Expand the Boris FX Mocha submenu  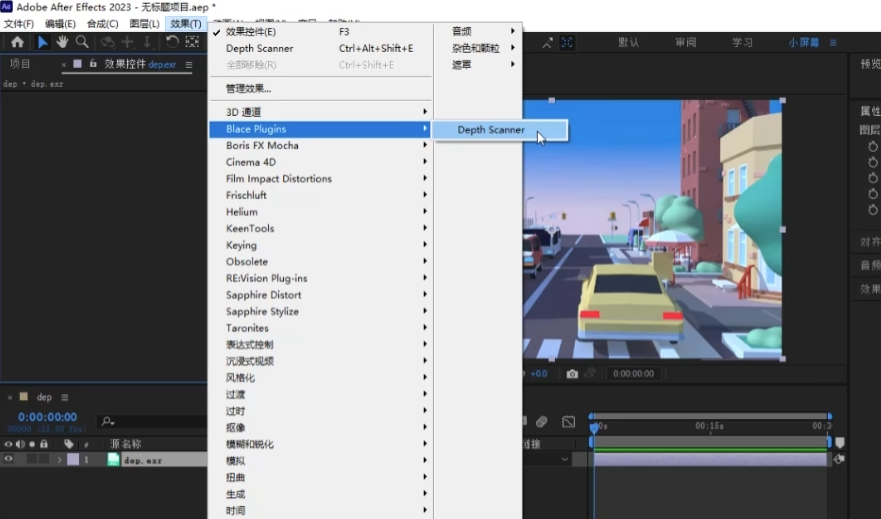click(x=262, y=145)
